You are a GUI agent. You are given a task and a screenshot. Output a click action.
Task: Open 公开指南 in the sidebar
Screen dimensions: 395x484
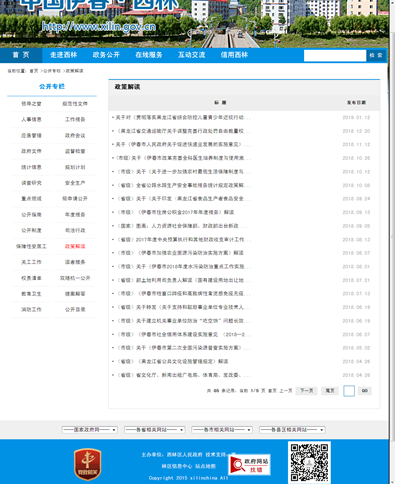click(x=31, y=214)
